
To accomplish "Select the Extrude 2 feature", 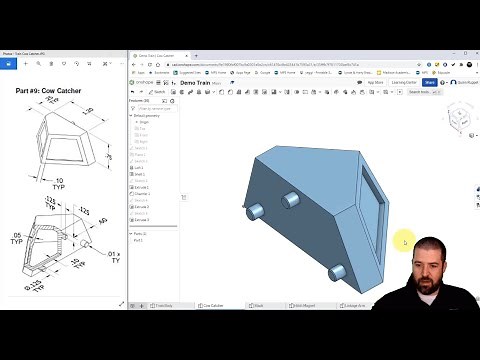I will point(139,207).
